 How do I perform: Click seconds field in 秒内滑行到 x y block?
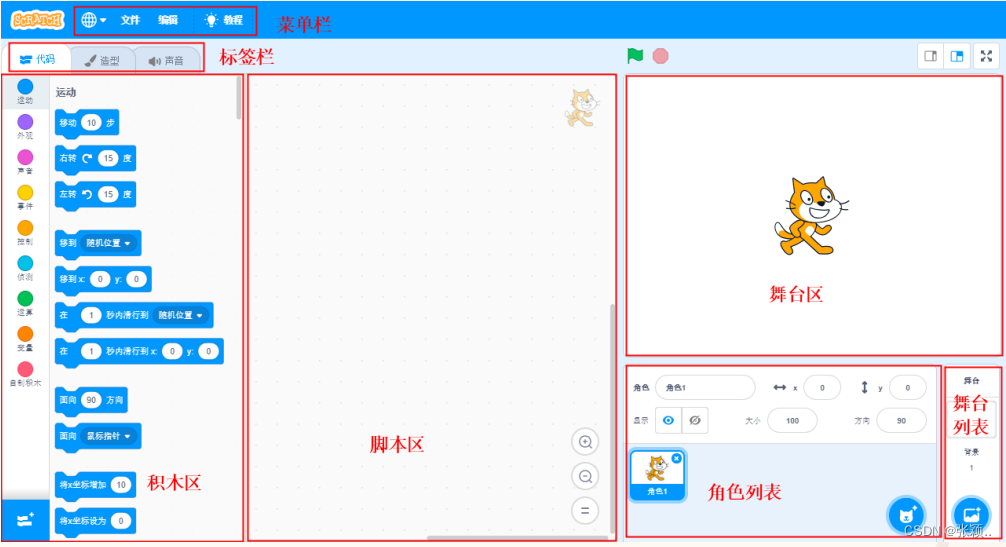pyautogui.click(x=91, y=351)
